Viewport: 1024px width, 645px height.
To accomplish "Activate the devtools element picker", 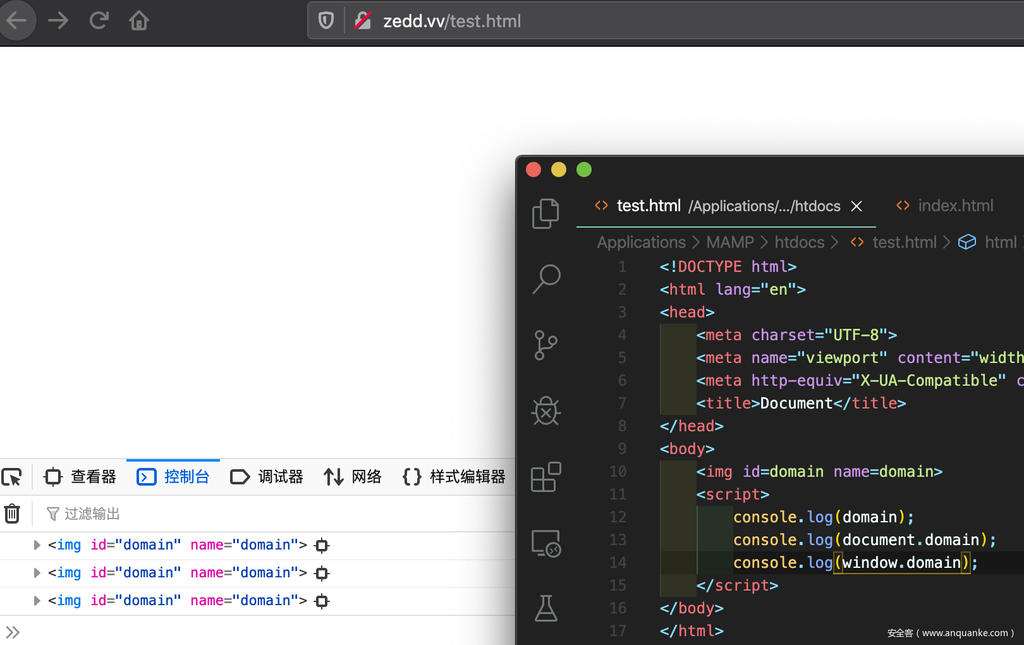I will pos(11,477).
